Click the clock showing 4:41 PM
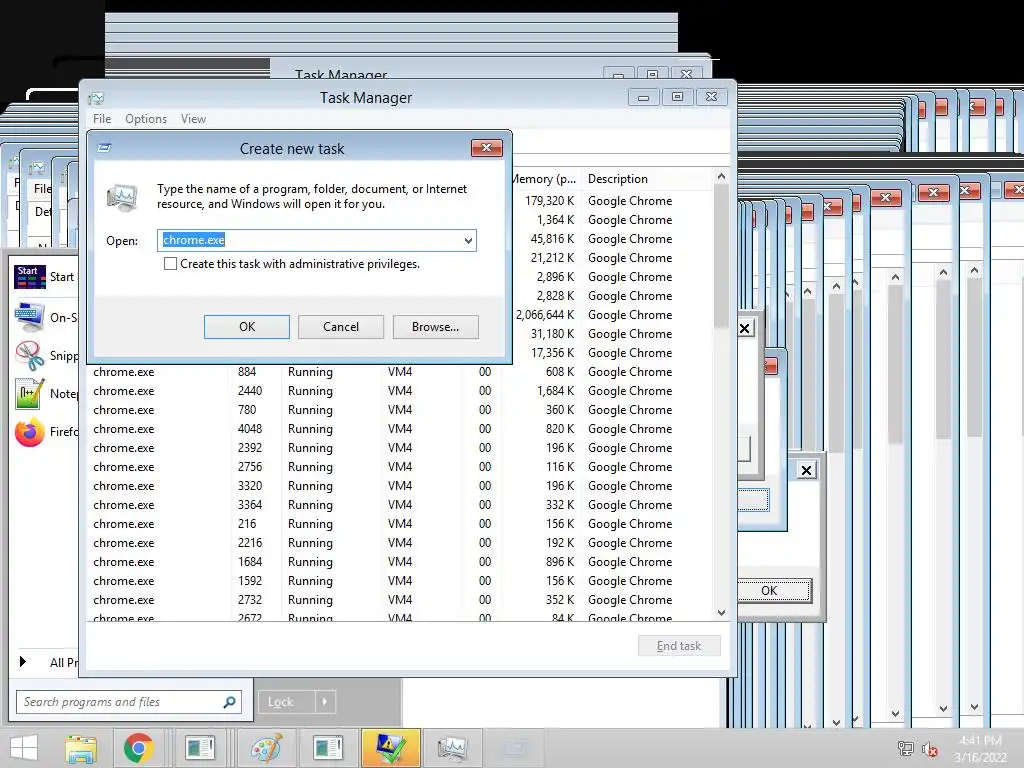Screen dimensions: 1024x768 (x=980, y=741)
